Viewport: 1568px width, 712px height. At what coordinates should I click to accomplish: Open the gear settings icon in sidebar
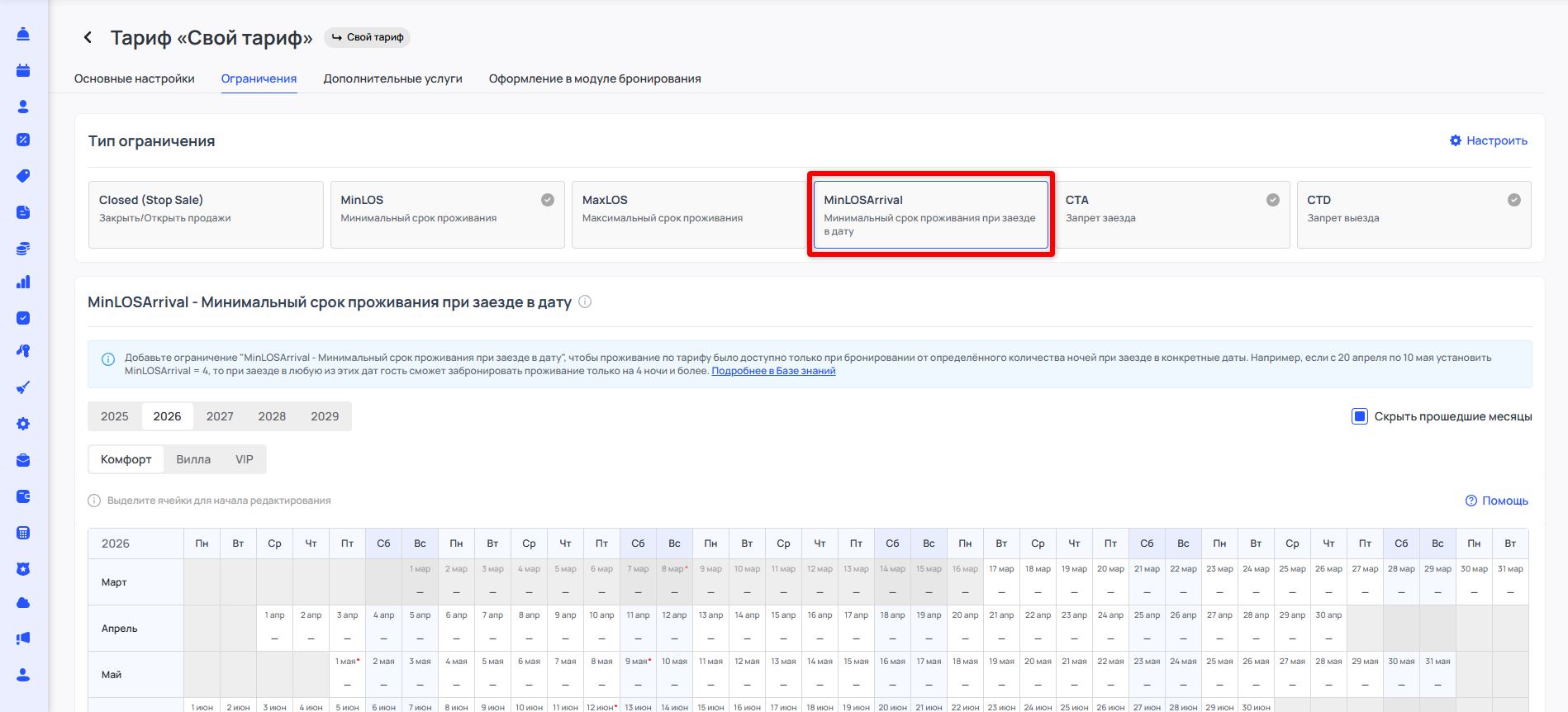[23, 424]
